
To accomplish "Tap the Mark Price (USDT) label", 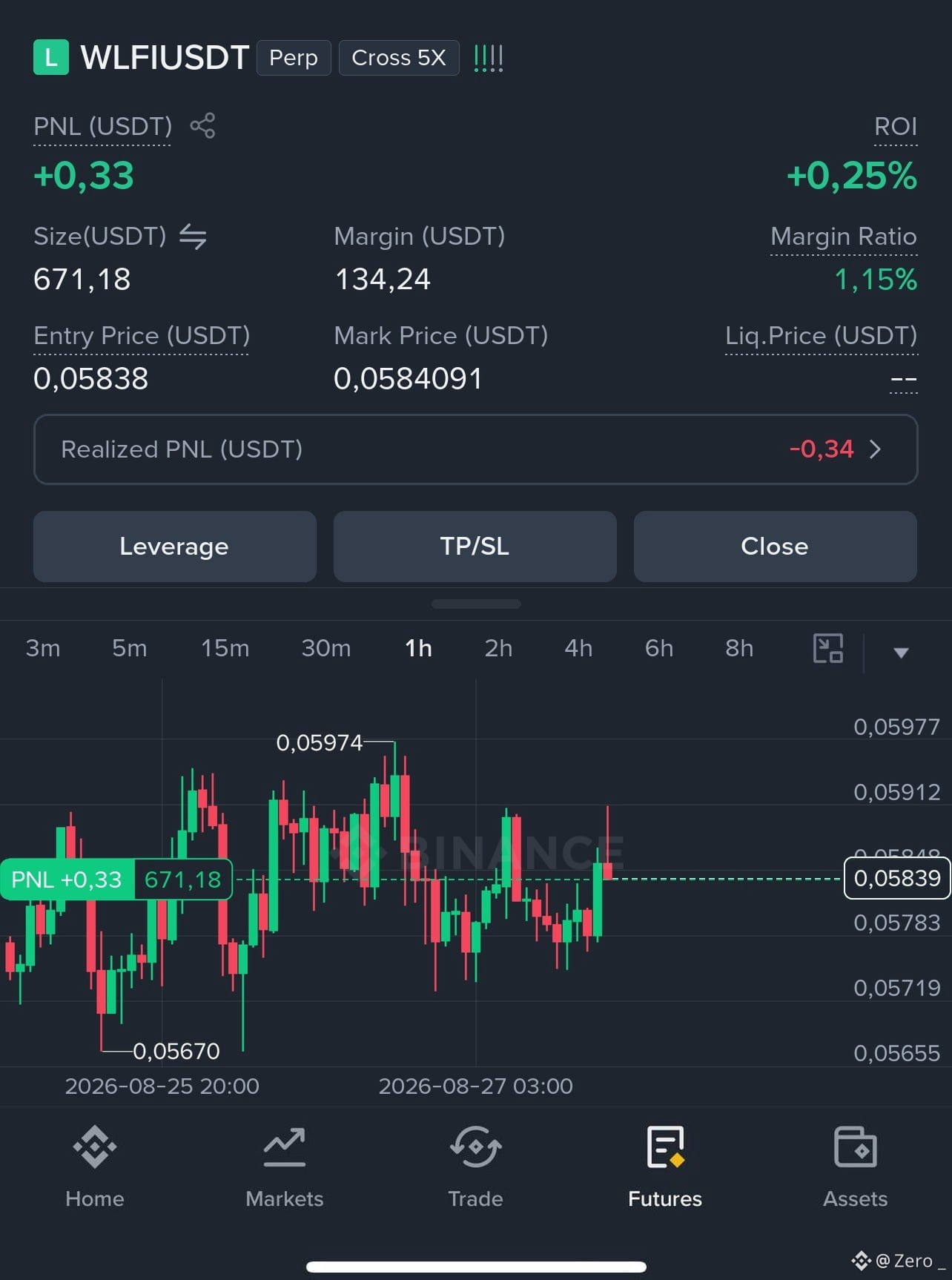I will coord(441,336).
